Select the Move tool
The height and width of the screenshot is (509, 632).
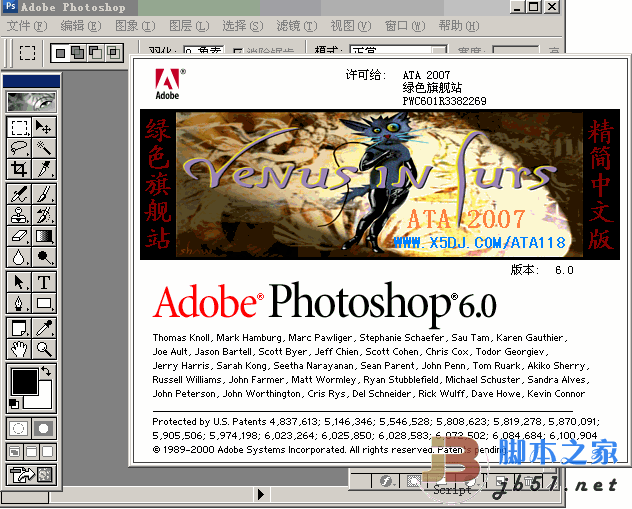point(44,127)
